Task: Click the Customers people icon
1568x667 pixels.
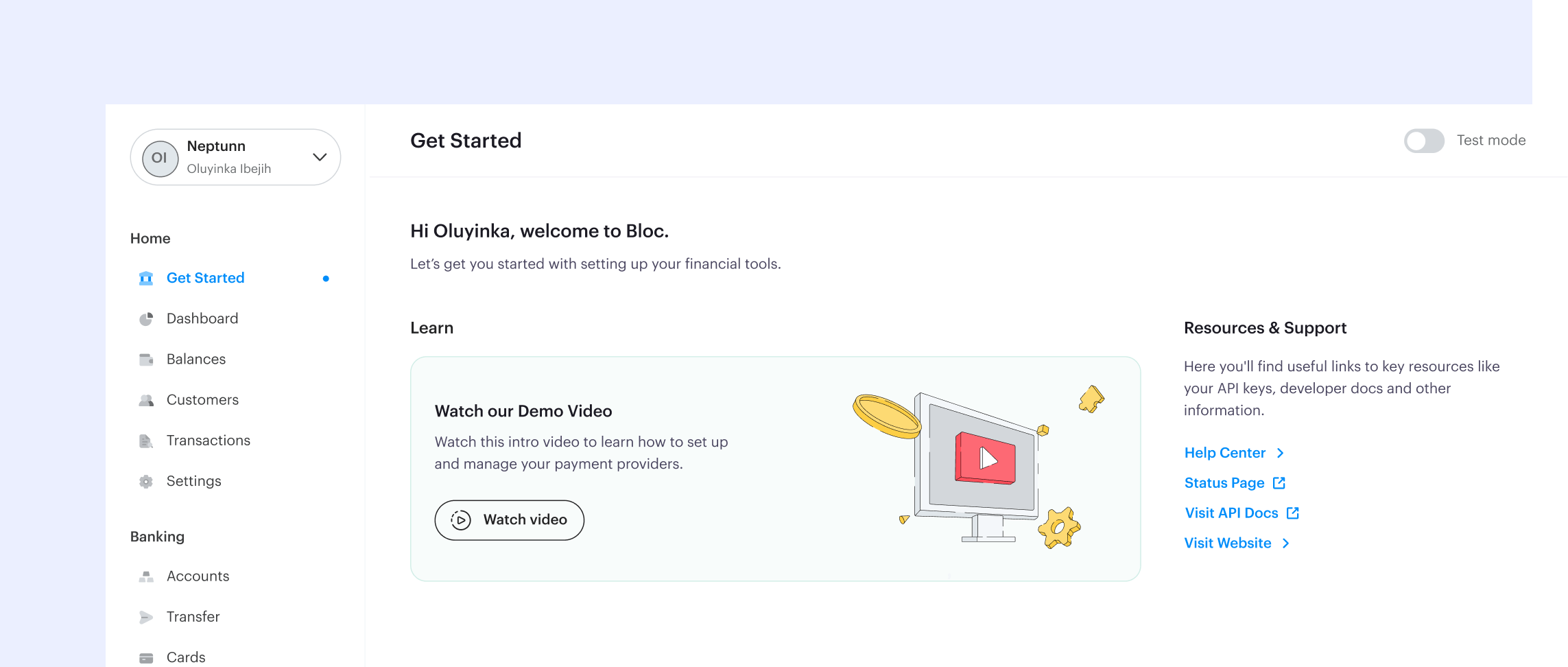Action: point(146,400)
